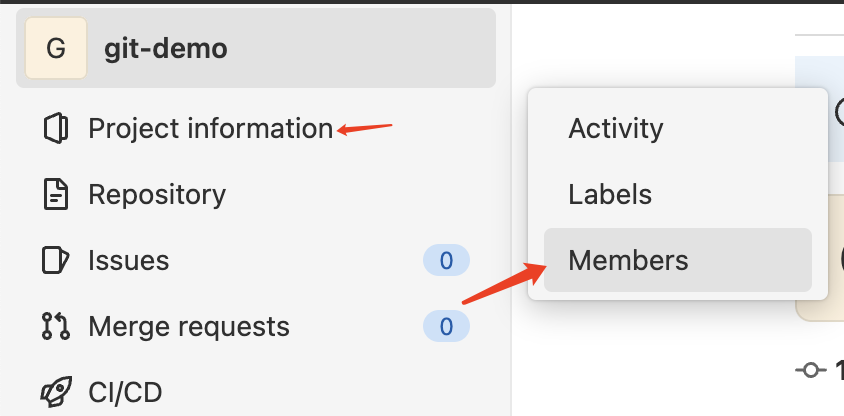This screenshot has width=844, height=416.
Task: Click the Merge requests count badge
Action: [x=446, y=326]
